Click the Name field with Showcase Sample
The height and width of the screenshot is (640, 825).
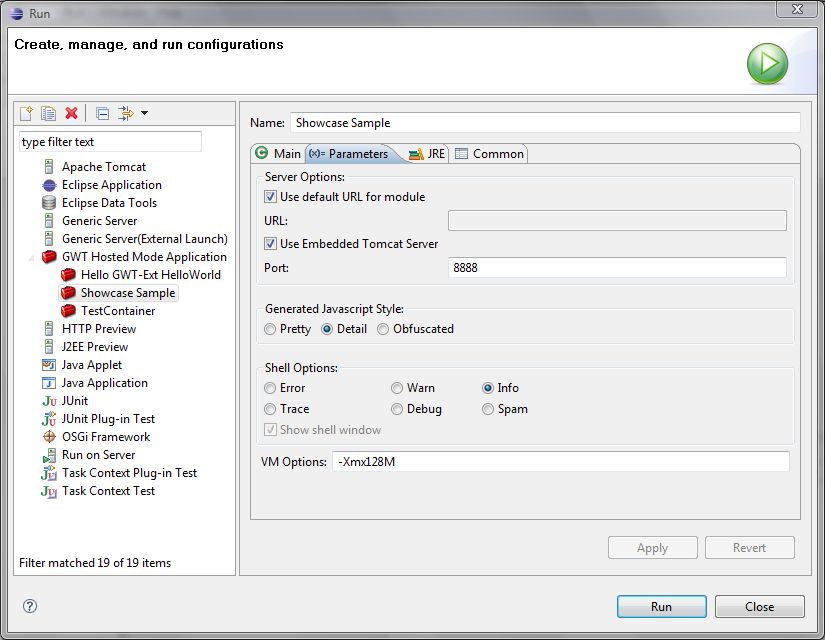pyautogui.click(x=545, y=123)
